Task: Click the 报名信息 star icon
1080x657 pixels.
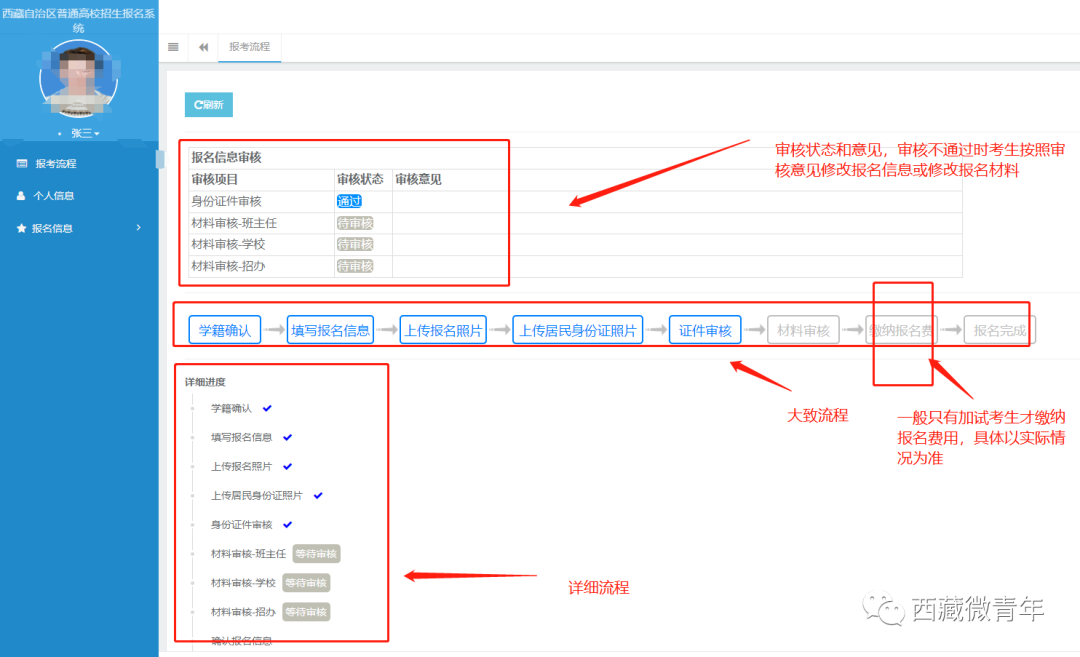Action: coord(22,228)
